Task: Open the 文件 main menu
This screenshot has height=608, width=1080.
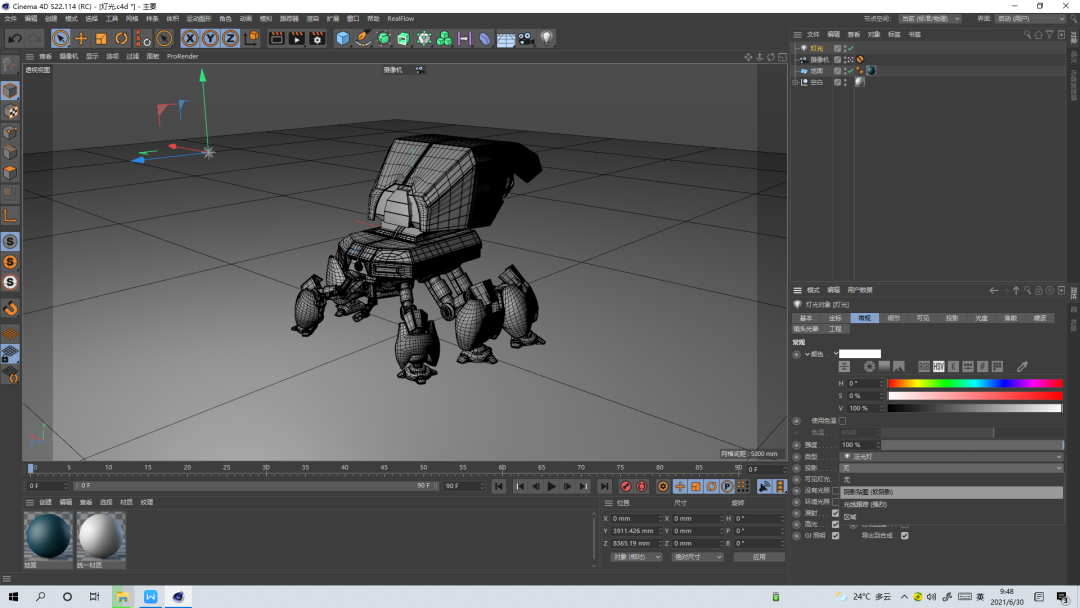Action: 11,19
